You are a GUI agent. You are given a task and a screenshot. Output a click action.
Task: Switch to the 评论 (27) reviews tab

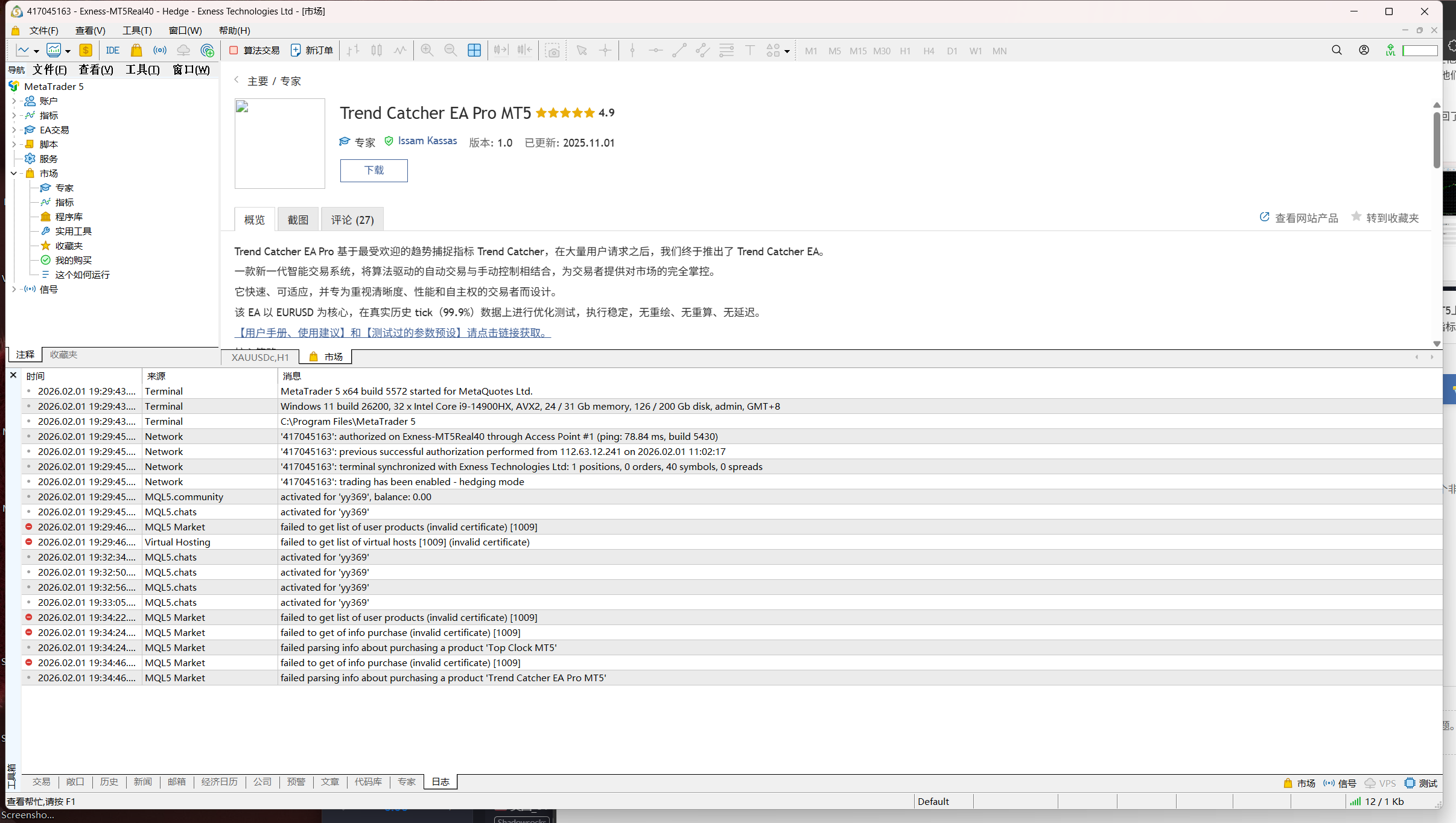(352, 220)
